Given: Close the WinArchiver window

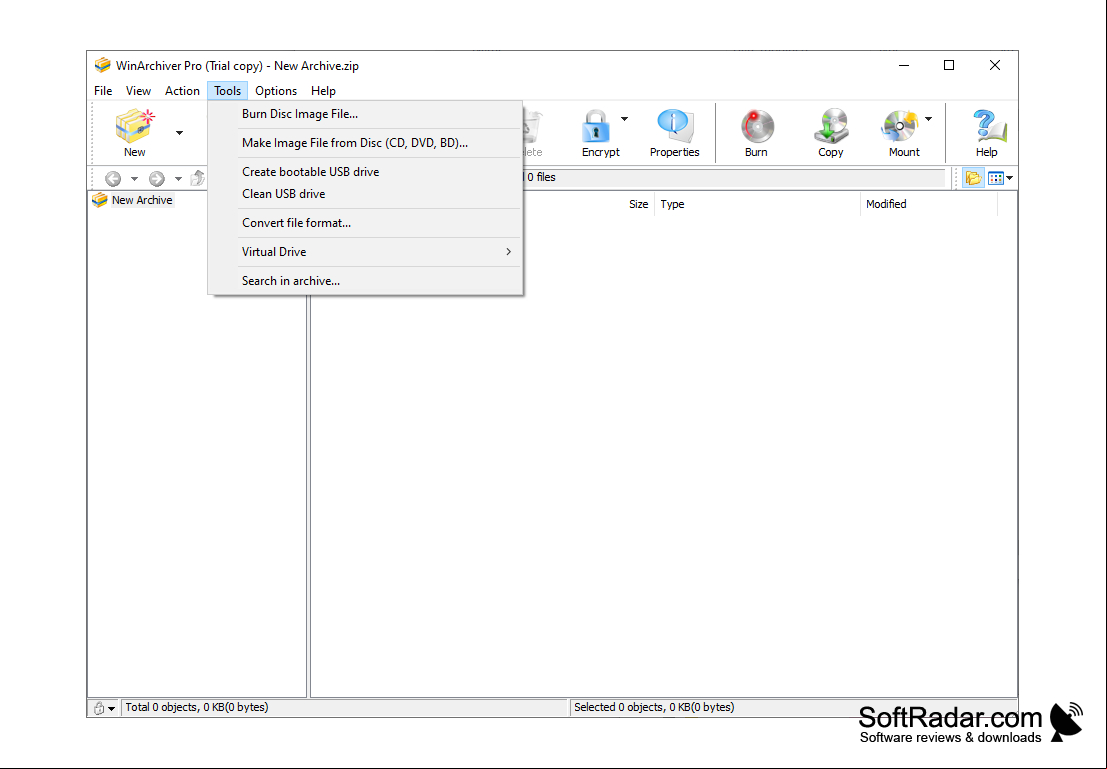Looking at the screenshot, I should [x=995, y=65].
